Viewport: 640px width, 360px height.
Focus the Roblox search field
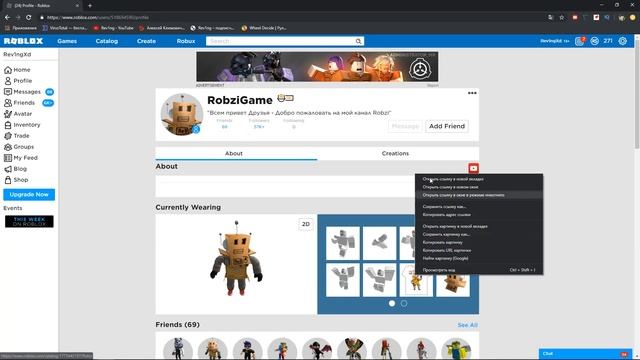[280, 41]
